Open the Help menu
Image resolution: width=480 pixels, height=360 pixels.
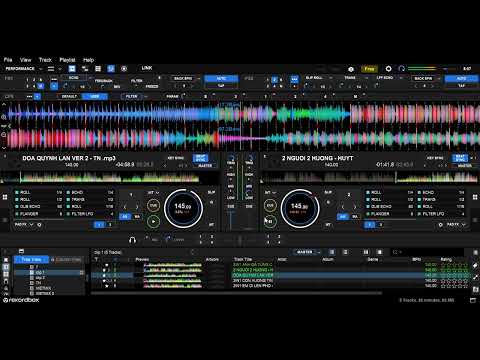click(88, 60)
